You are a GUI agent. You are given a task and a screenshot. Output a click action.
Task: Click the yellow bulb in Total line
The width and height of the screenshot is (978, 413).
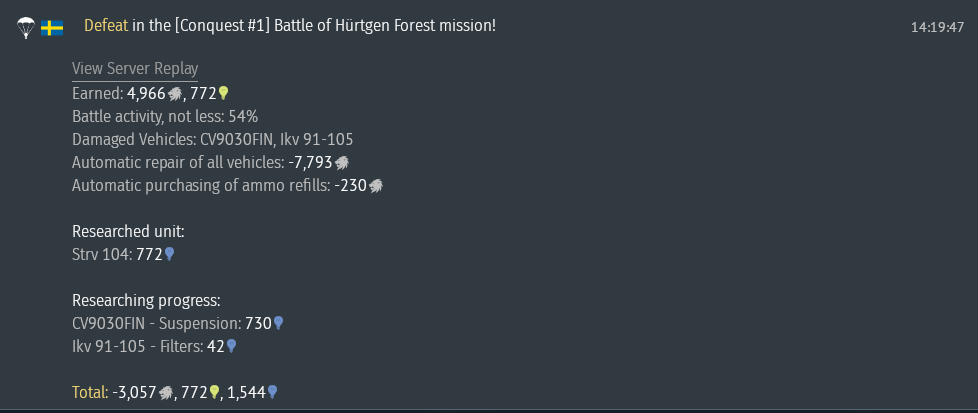tap(215, 392)
